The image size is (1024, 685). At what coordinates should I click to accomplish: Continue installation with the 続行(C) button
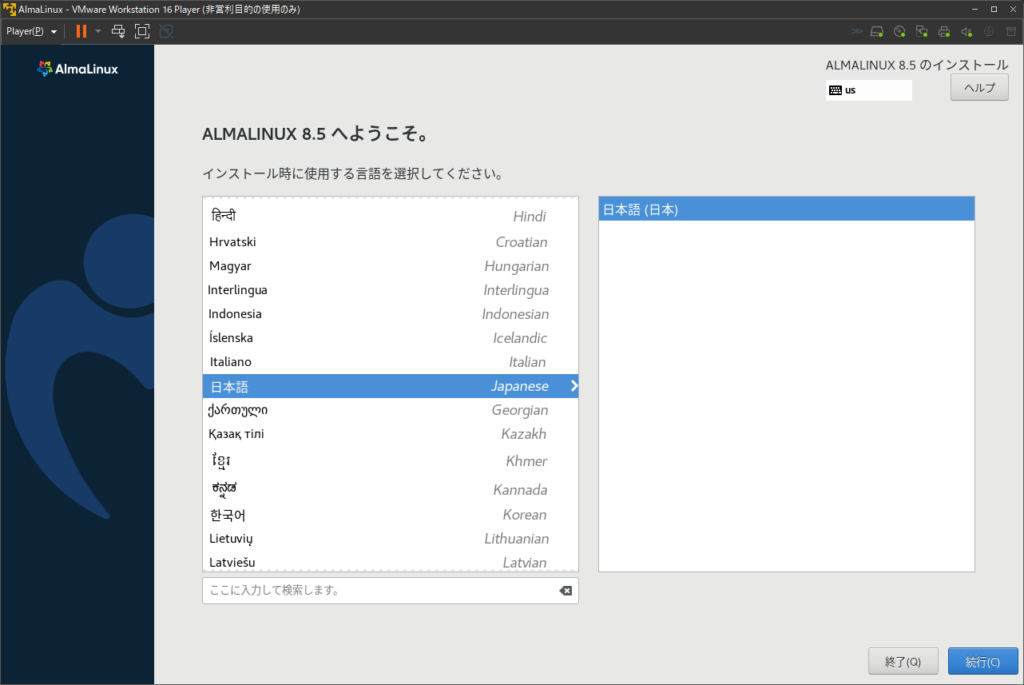pyautogui.click(x=983, y=661)
